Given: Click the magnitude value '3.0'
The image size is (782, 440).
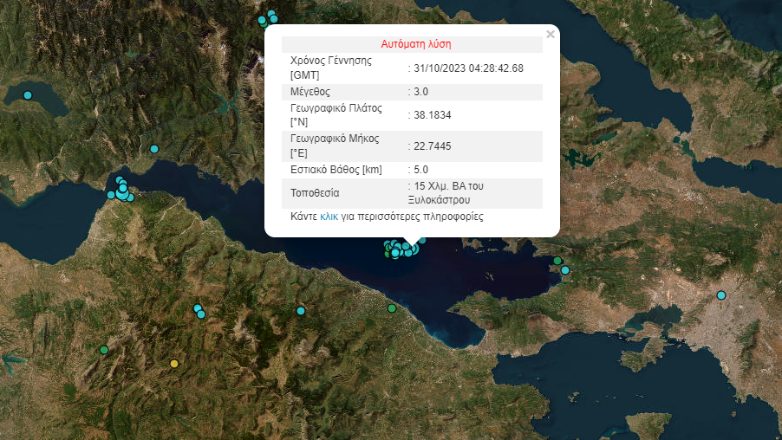Looking at the screenshot, I should (x=421, y=91).
